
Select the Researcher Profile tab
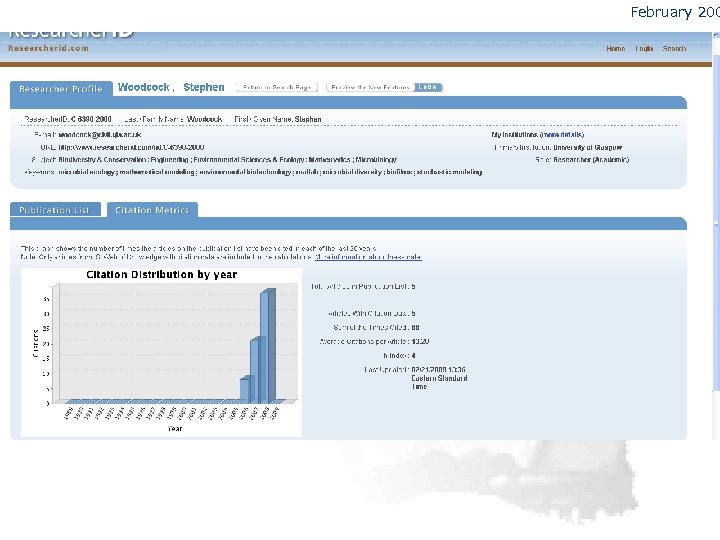pyautogui.click(x=61, y=89)
